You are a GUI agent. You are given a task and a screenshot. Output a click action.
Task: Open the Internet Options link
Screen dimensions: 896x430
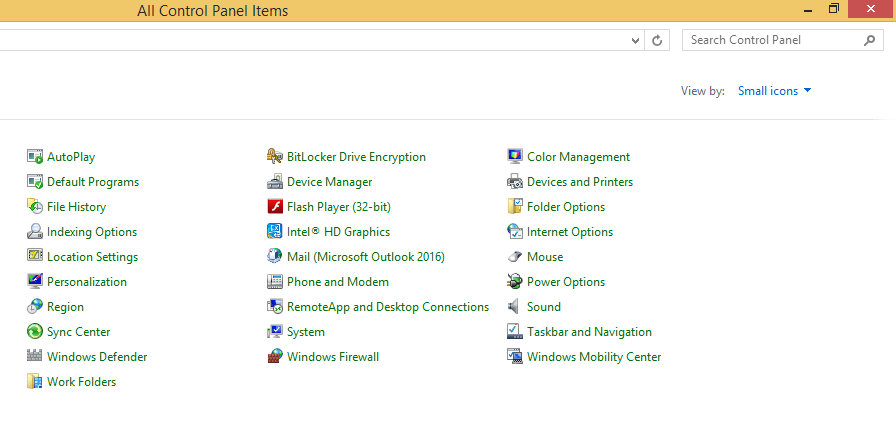point(570,232)
